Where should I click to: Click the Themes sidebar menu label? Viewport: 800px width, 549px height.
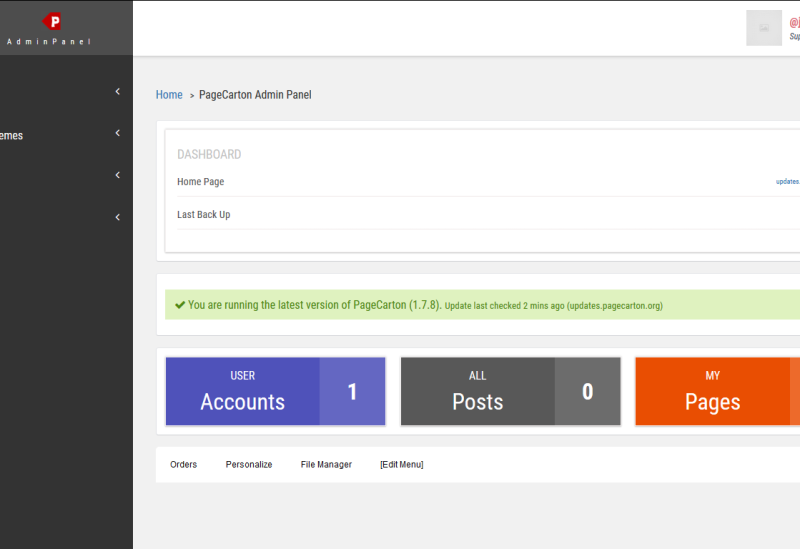11,136
